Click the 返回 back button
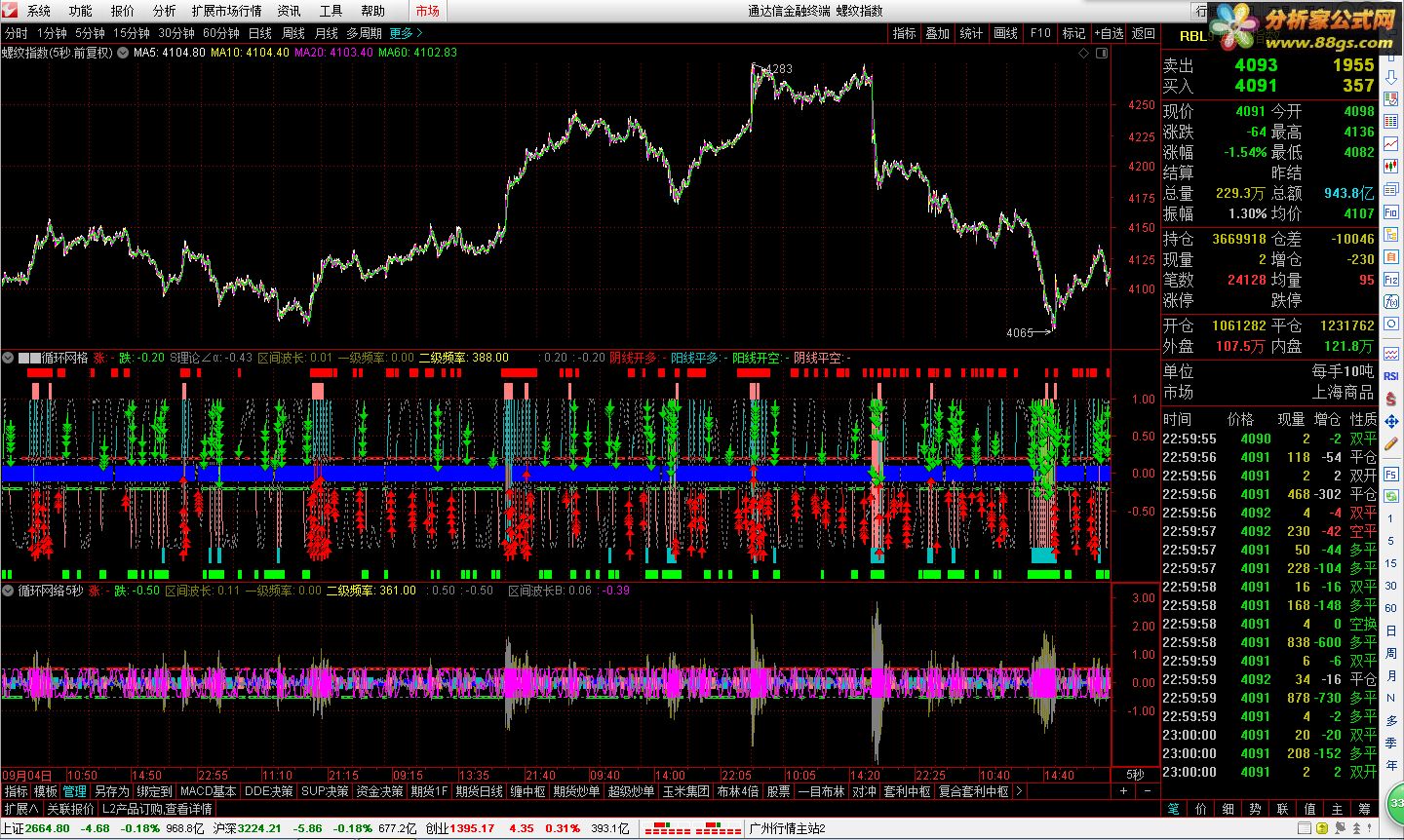The image size is (1404, 840). (x=1144, y=33)
